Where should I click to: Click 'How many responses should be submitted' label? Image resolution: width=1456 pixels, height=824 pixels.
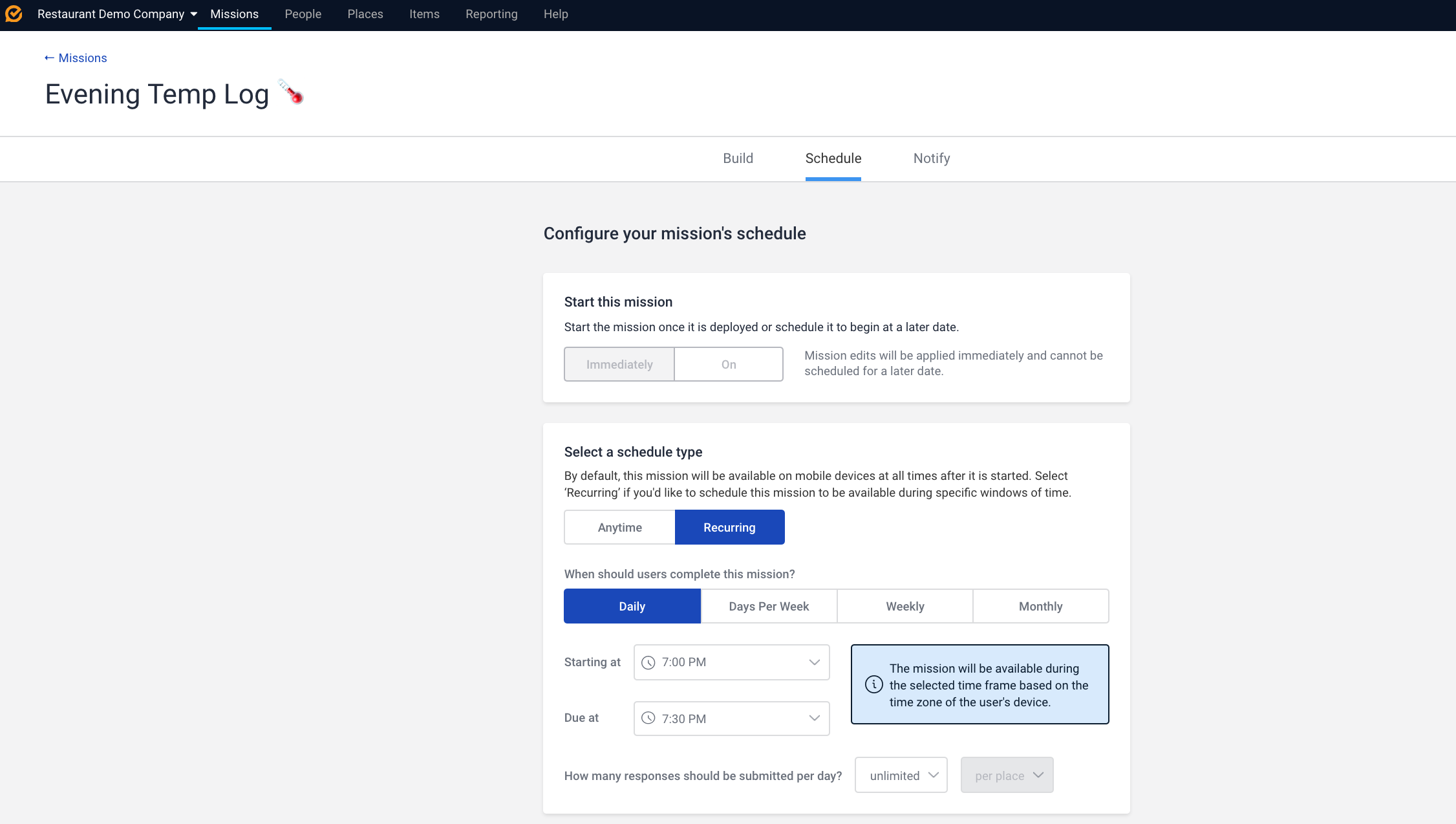(703, 775)
